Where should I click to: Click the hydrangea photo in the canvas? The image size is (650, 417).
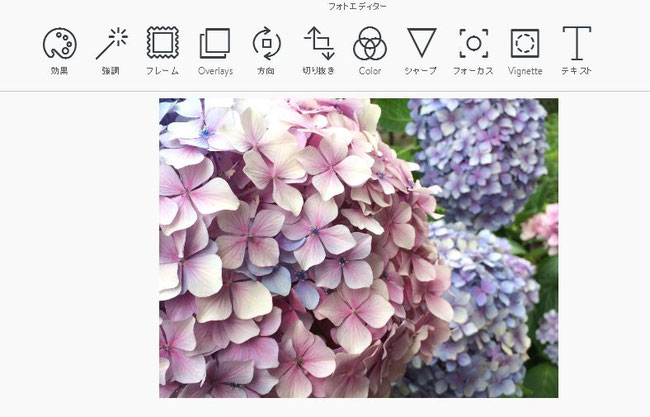(x=359, y=248)
